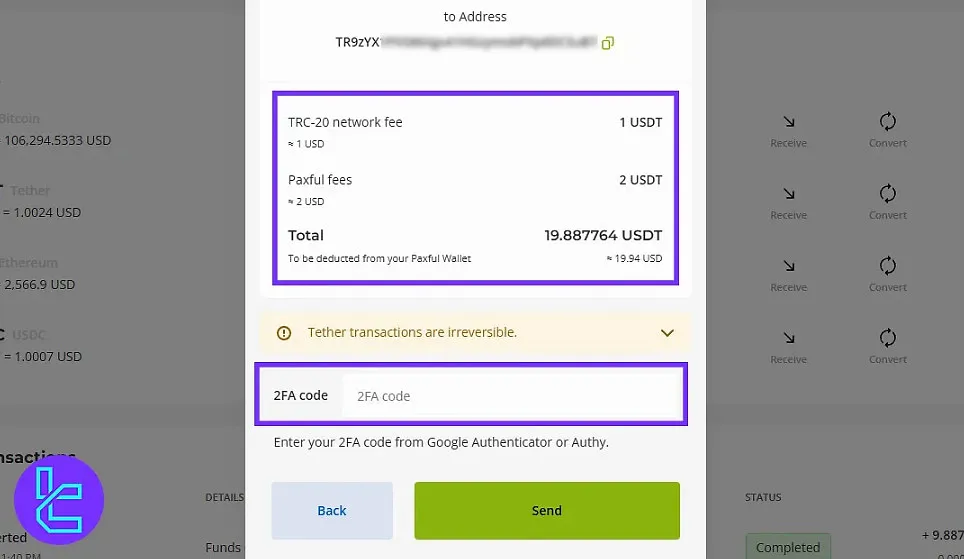The height and width of the screenshot is (559, 964).
Task: Click the Completed status badge
Action: 788,546
